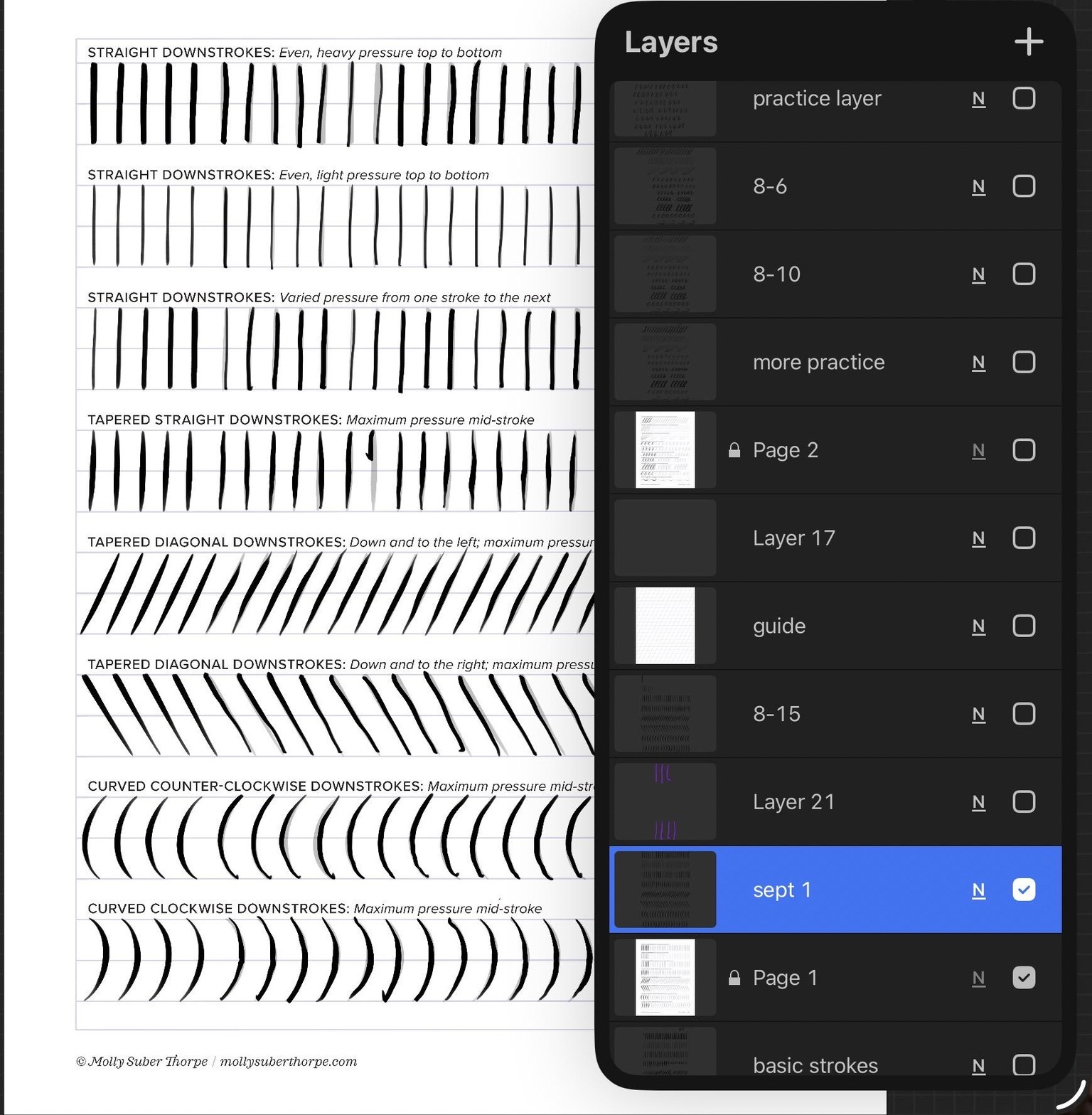Toggle Layer 21 visibility checkbox
The image size is (1092, 1115).
point(1024,801)
